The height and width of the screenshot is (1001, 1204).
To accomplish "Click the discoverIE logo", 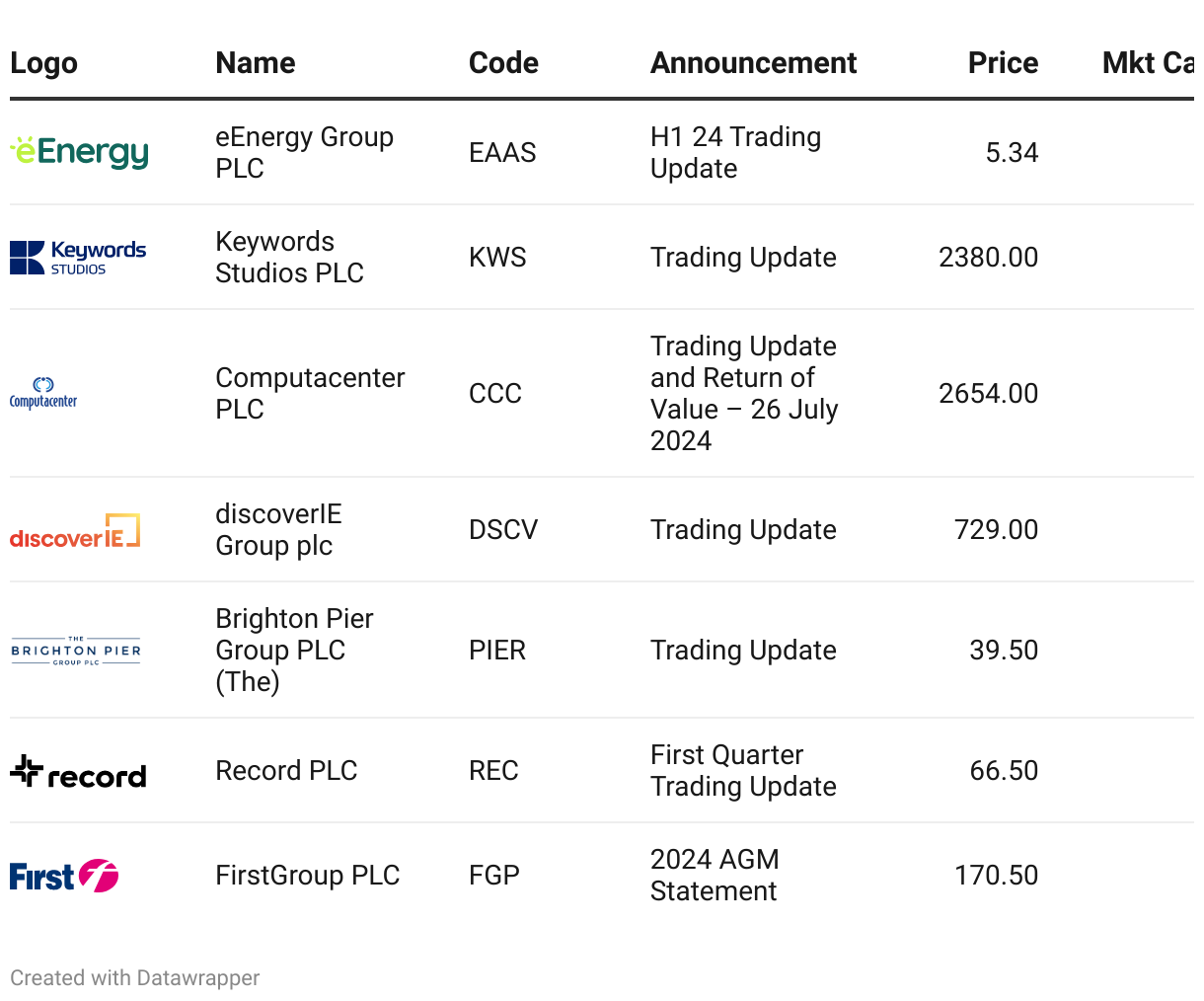I will [75, 531].
